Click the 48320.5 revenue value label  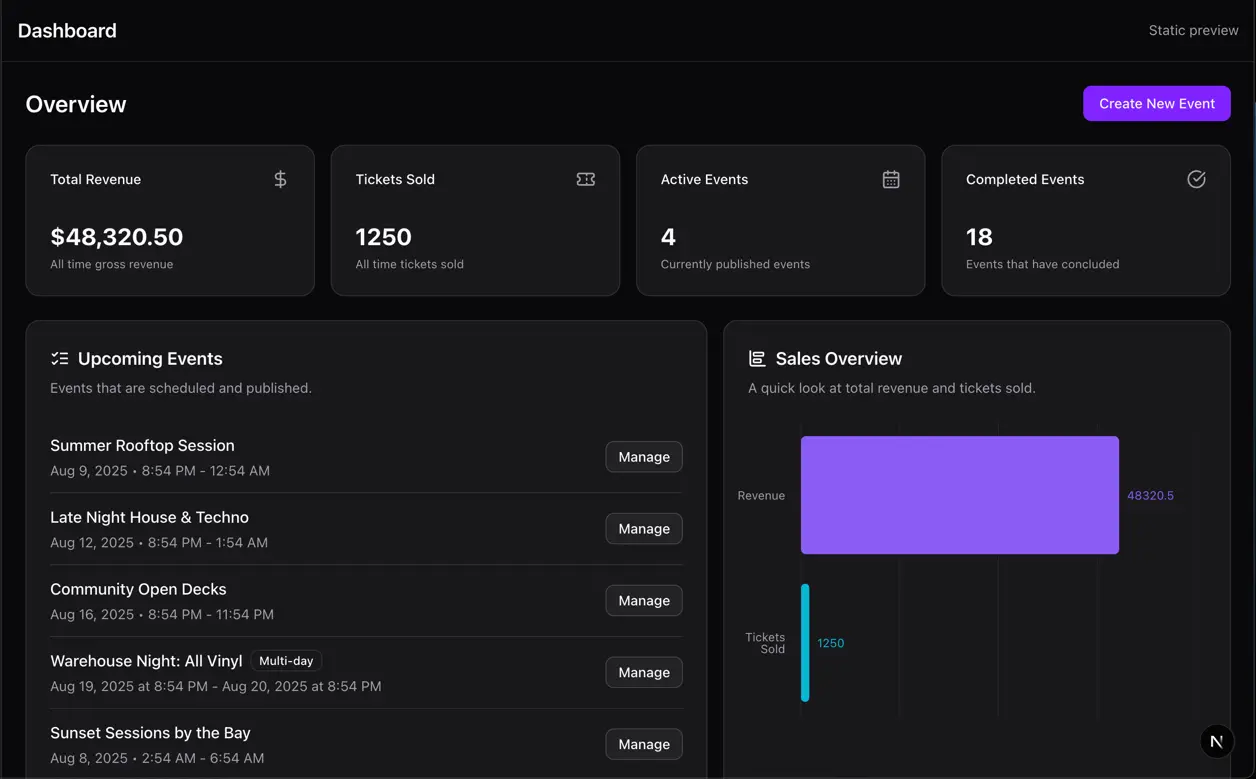1151,495
